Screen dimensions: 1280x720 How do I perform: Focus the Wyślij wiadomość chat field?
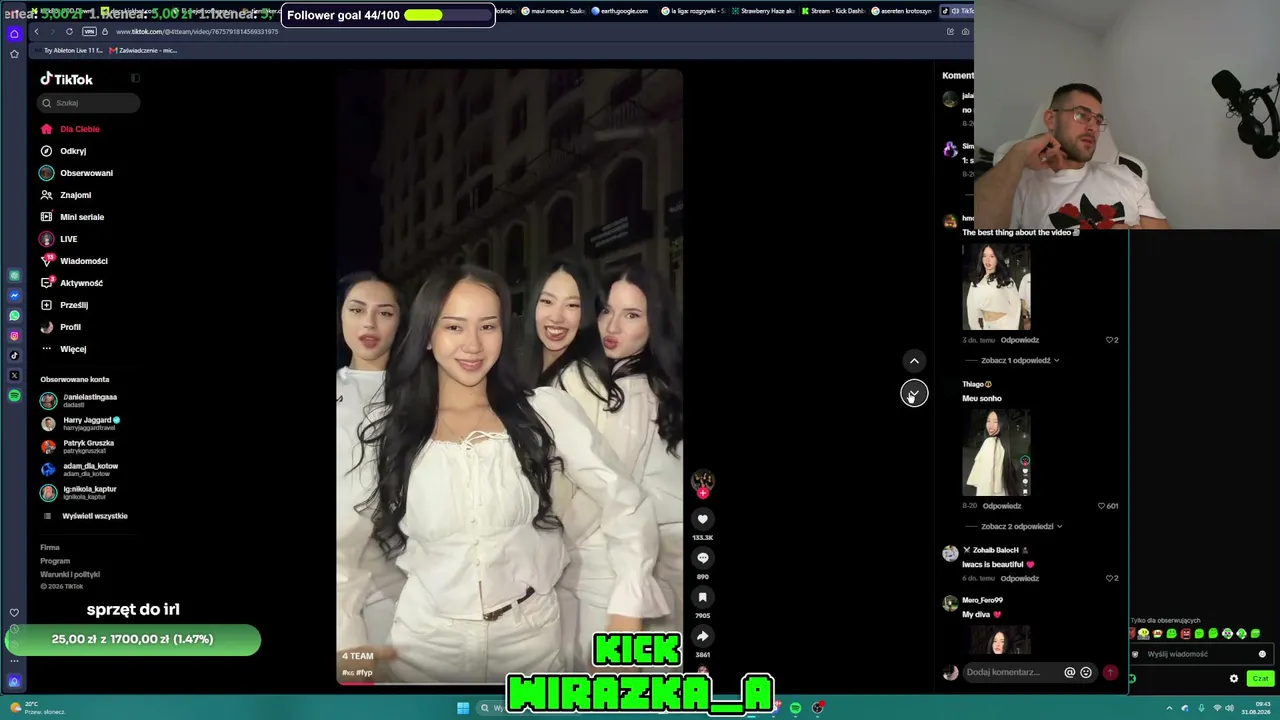click(x=1198, y=654)
